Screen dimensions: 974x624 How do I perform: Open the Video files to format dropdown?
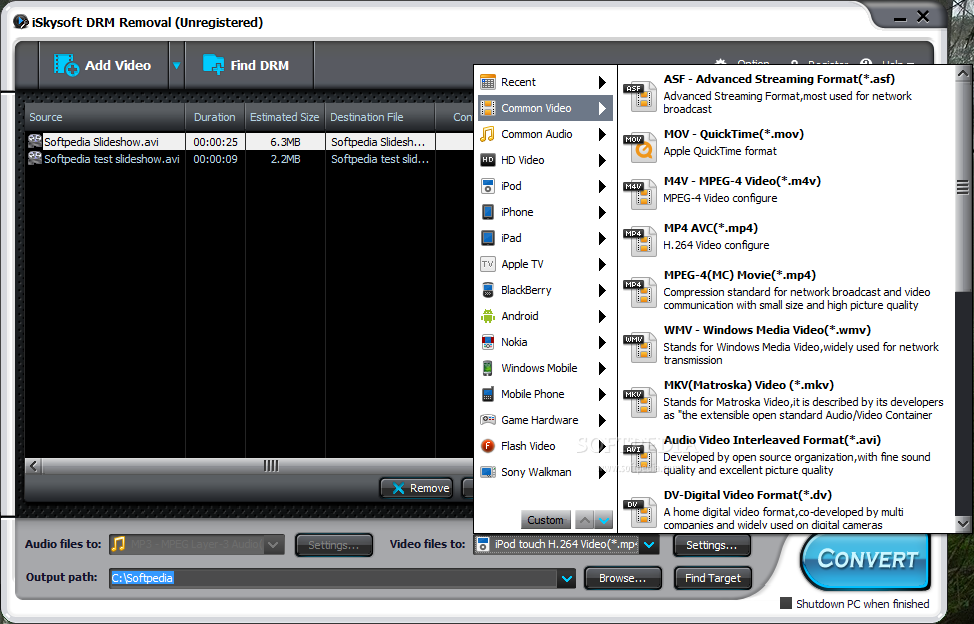[649, 545]
